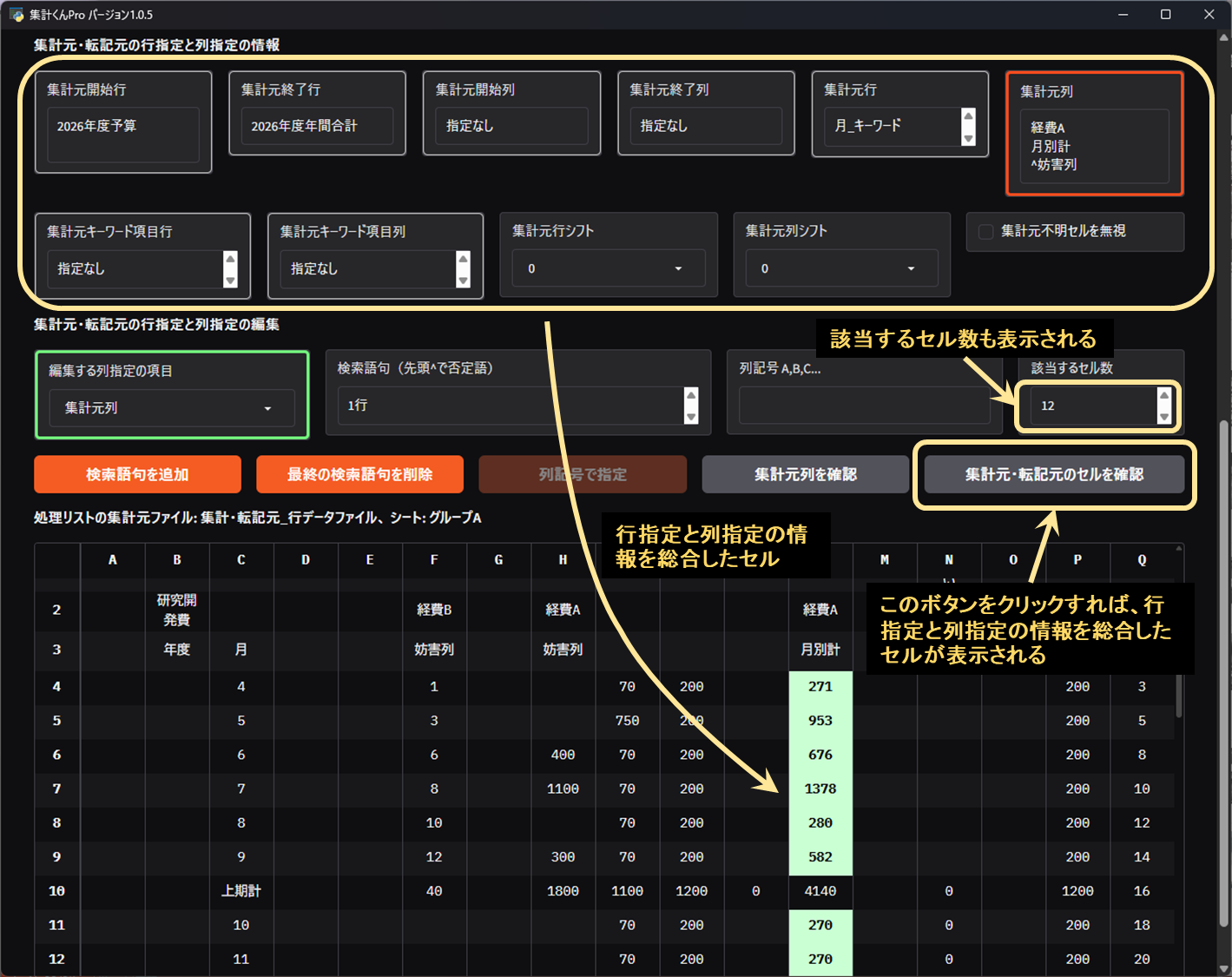Select the 集計元開始列 input box
The width and height of the screenshot is (1232, 977).
tap(511, 126)
